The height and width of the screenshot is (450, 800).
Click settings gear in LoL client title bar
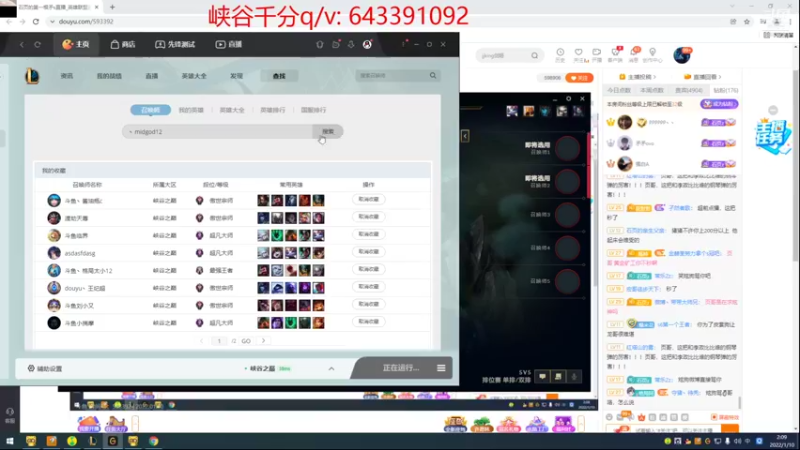click(568, 98)
